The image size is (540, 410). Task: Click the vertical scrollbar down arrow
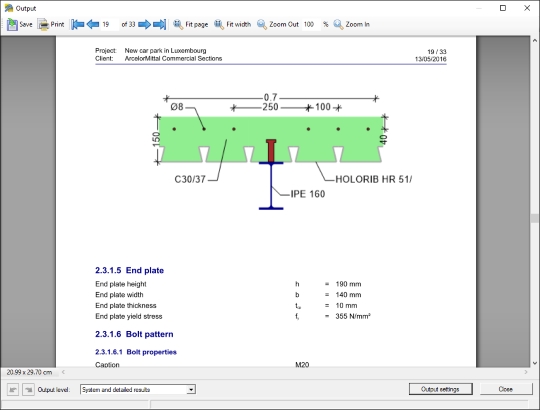(x=535, y=363)
